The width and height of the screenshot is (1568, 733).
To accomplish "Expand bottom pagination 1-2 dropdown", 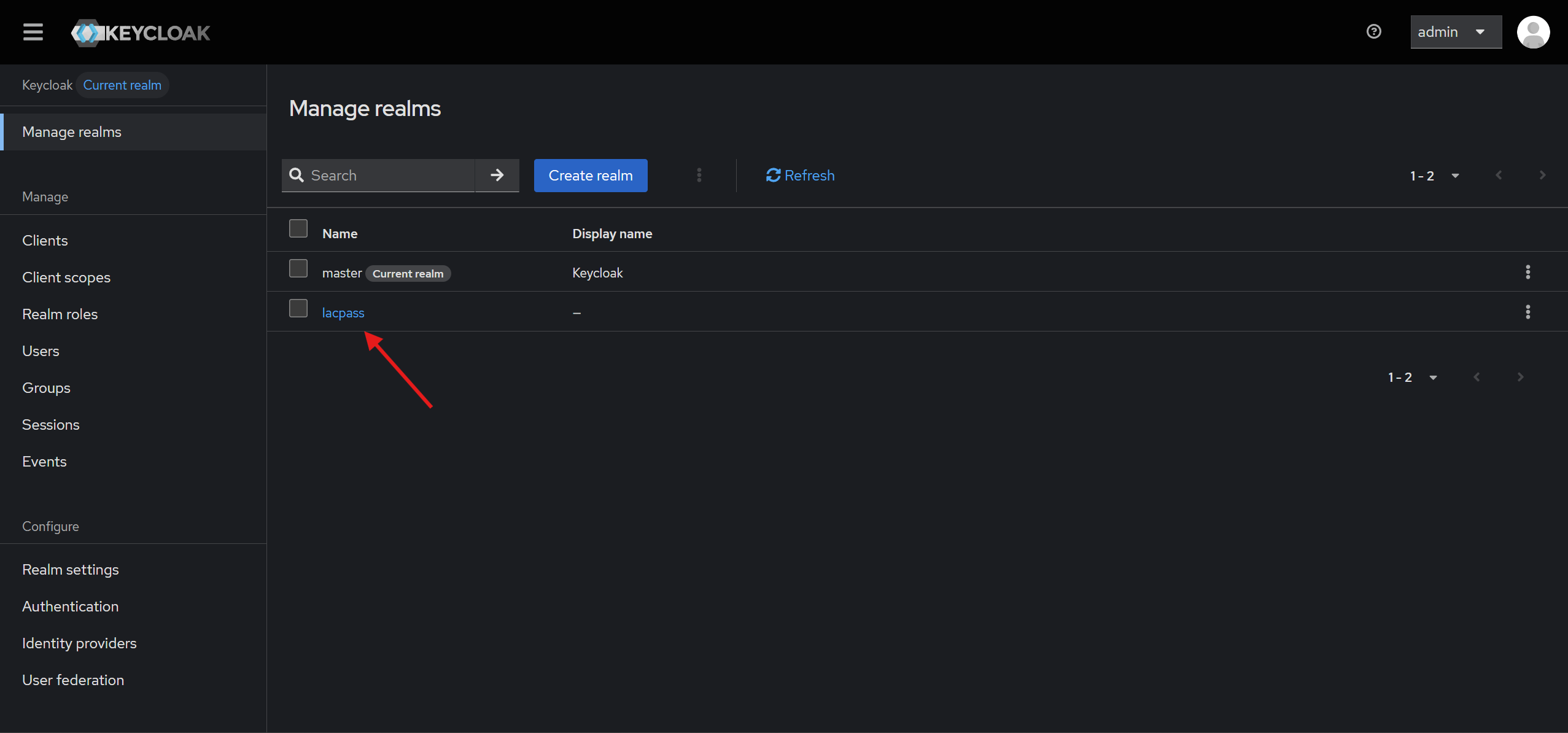I will tap(1413, 378).
